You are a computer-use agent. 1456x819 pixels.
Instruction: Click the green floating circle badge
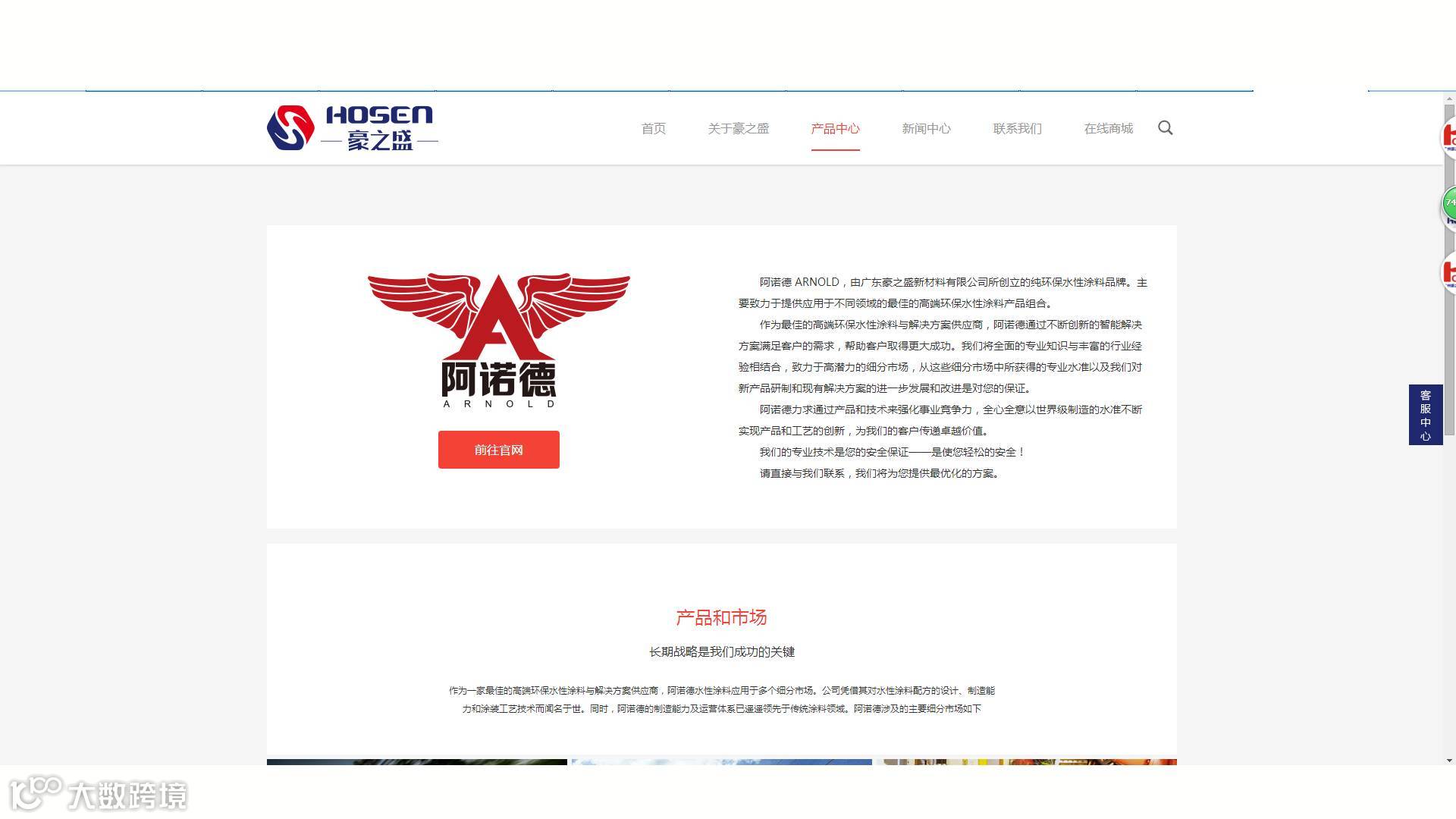coord(1449,205)
